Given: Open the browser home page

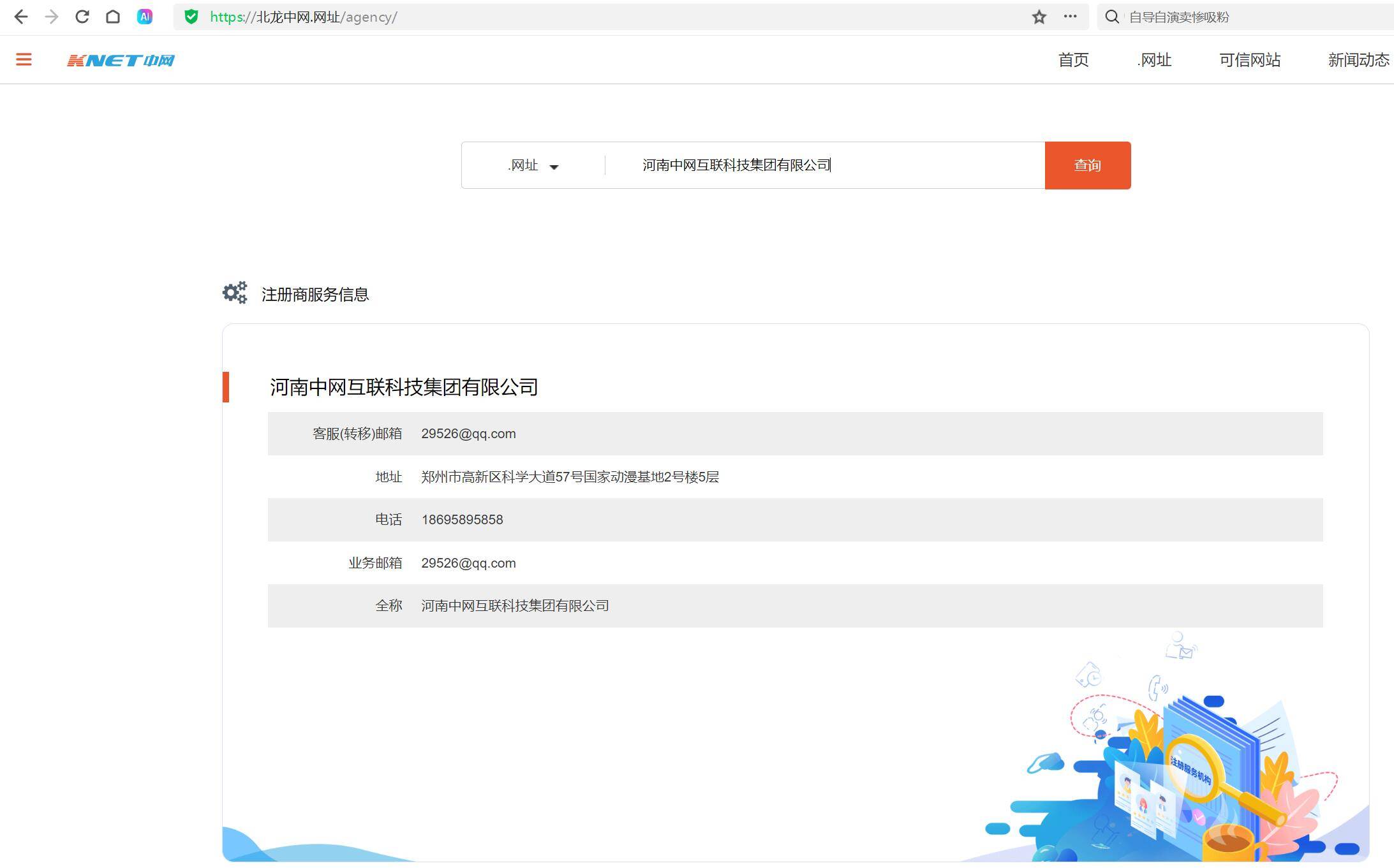Looking at the screenshot, I should (x=113, y=17).
